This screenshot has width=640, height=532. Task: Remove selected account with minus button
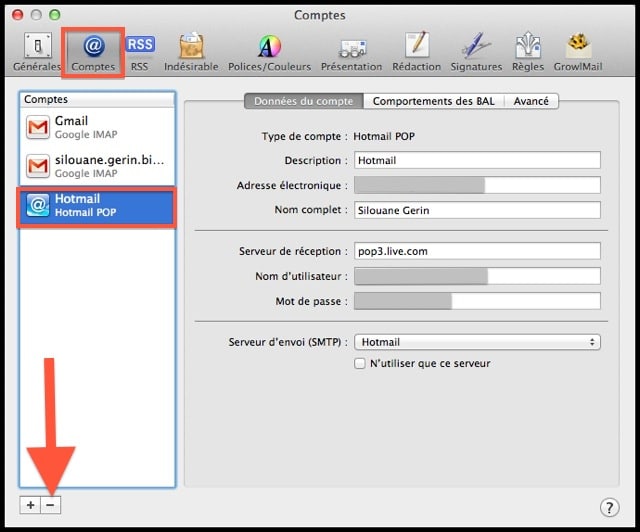[x=51, y=505]
